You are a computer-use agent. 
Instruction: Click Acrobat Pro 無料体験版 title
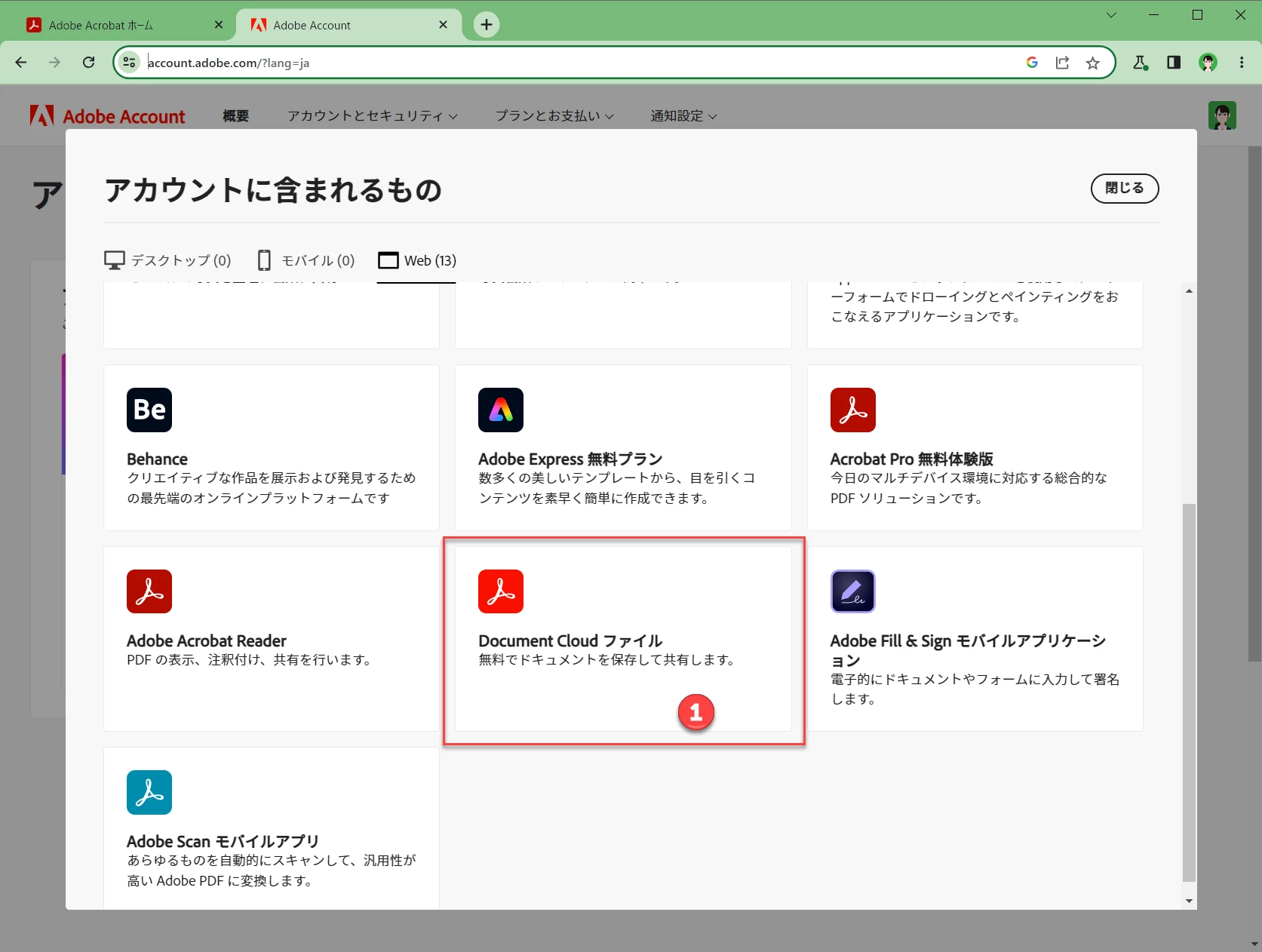point(911,459)
